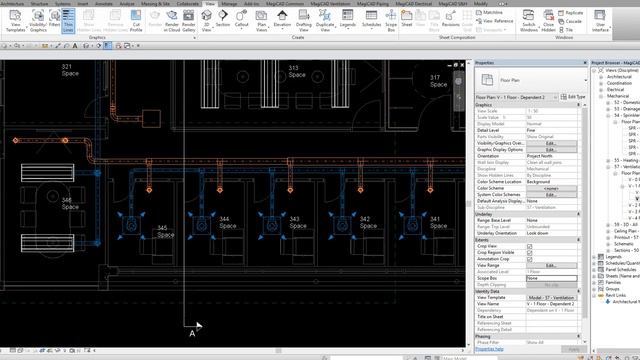
Task: Create a 3D View
Action: point(207,21)
